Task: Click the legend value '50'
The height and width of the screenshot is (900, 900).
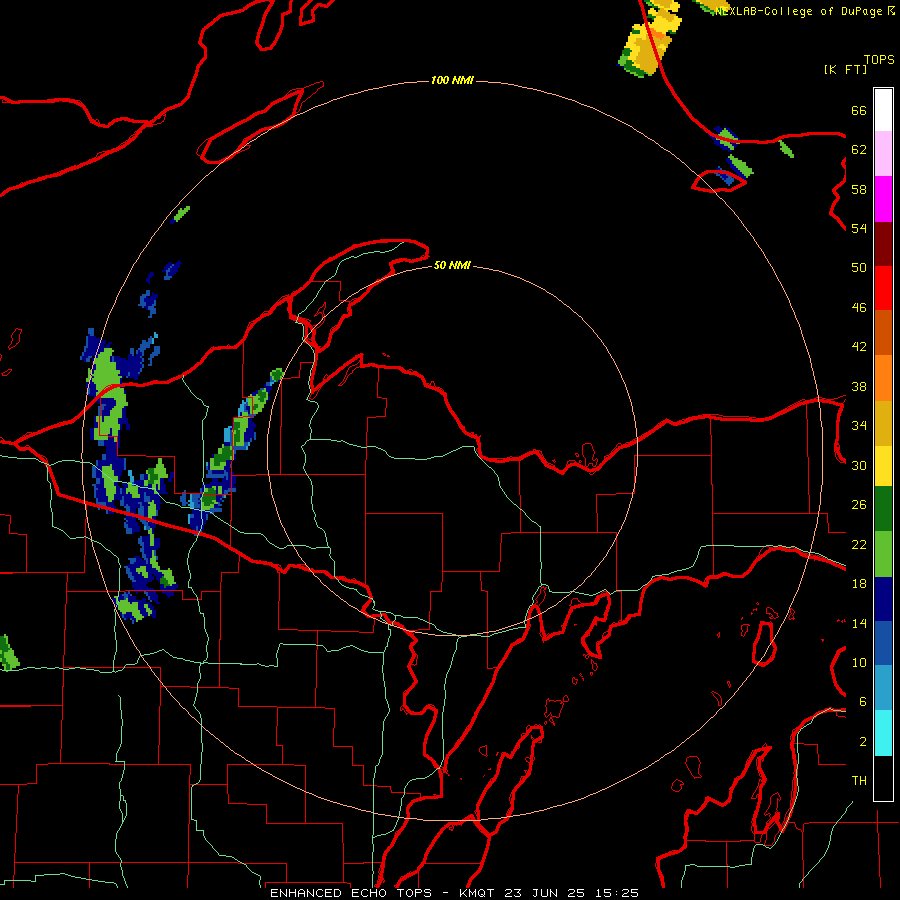Action: [859, 267]
